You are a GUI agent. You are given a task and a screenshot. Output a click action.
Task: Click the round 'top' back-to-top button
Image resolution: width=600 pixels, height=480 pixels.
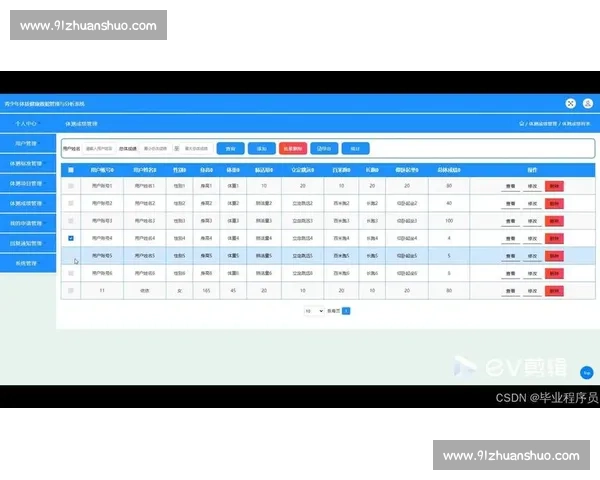587,372
